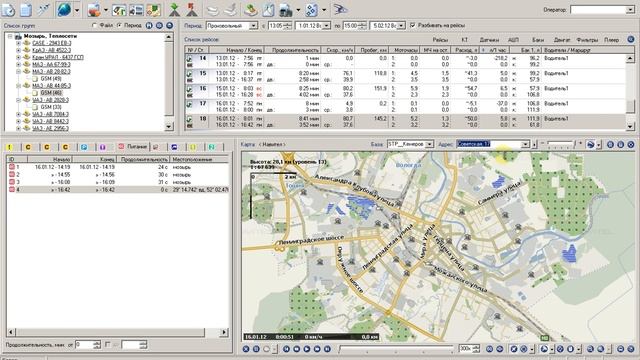This screenshot has width=640, height=360.
Task: Select the Период radio button
Action: (x=120, y=25)
